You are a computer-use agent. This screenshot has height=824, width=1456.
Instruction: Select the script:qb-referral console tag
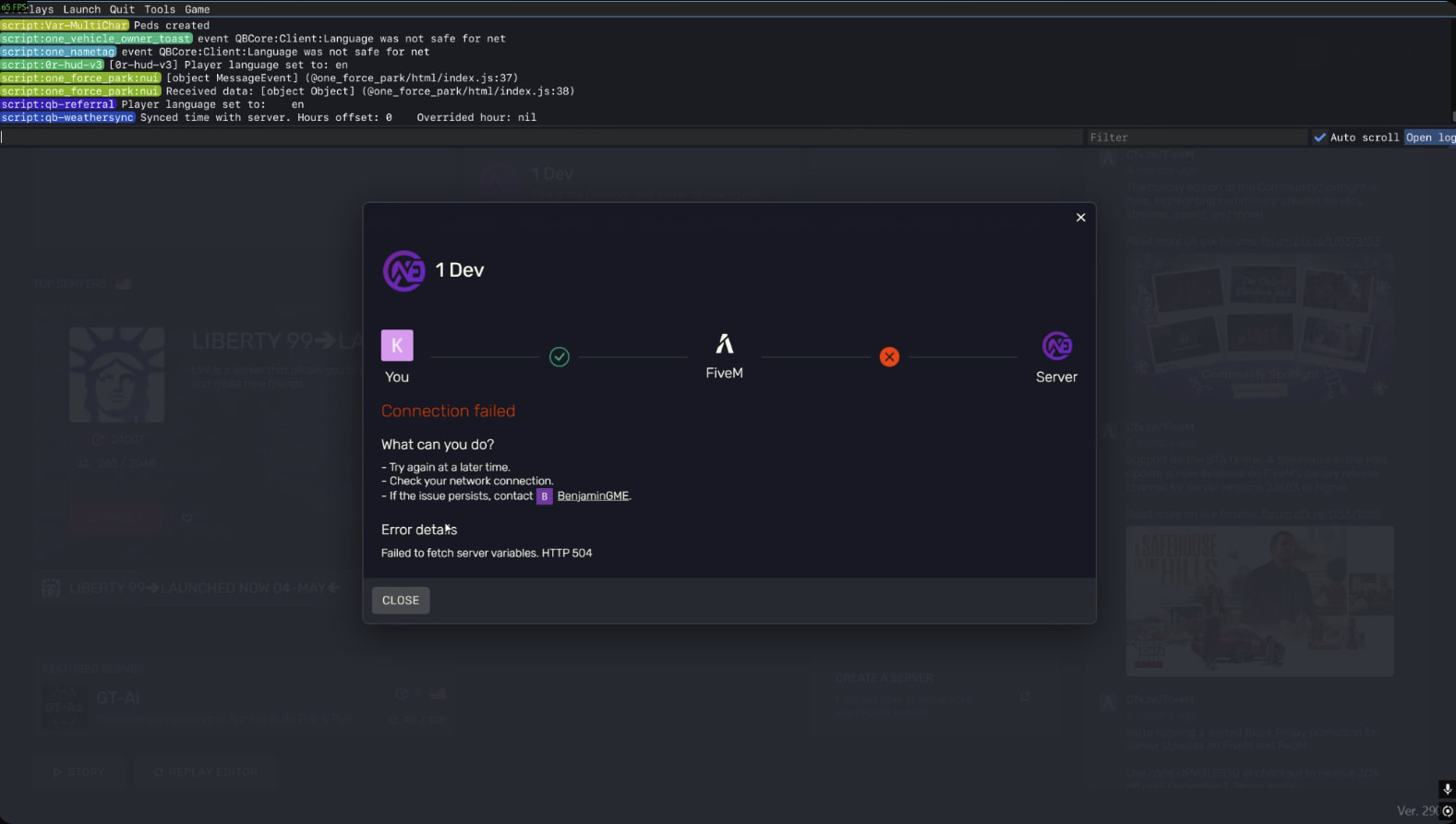(x=57, y=105)
